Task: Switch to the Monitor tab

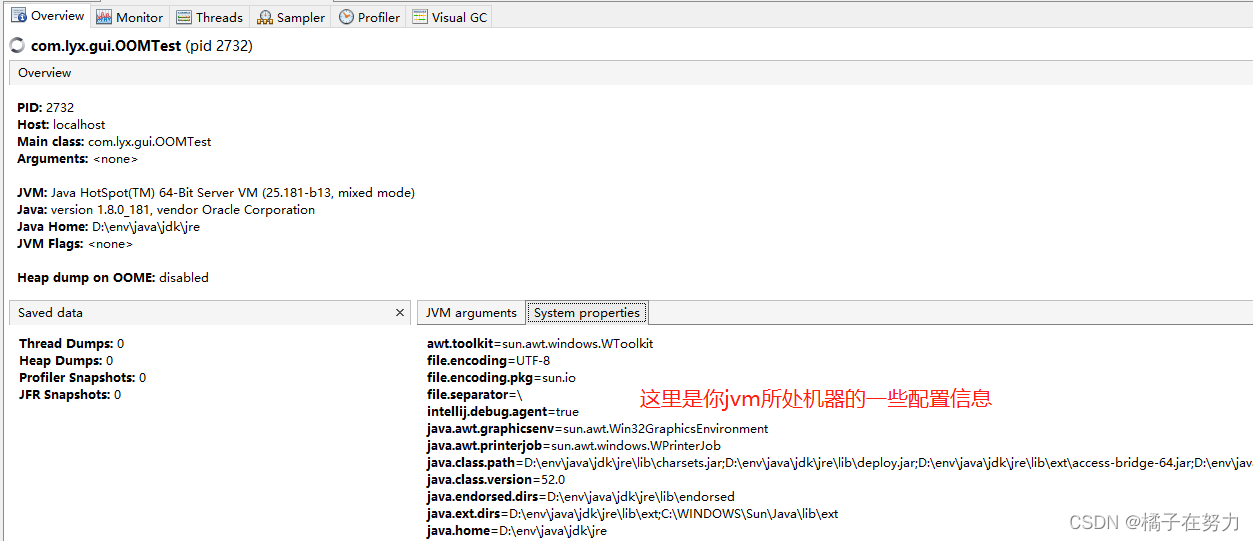Action: tap(130, 17)
